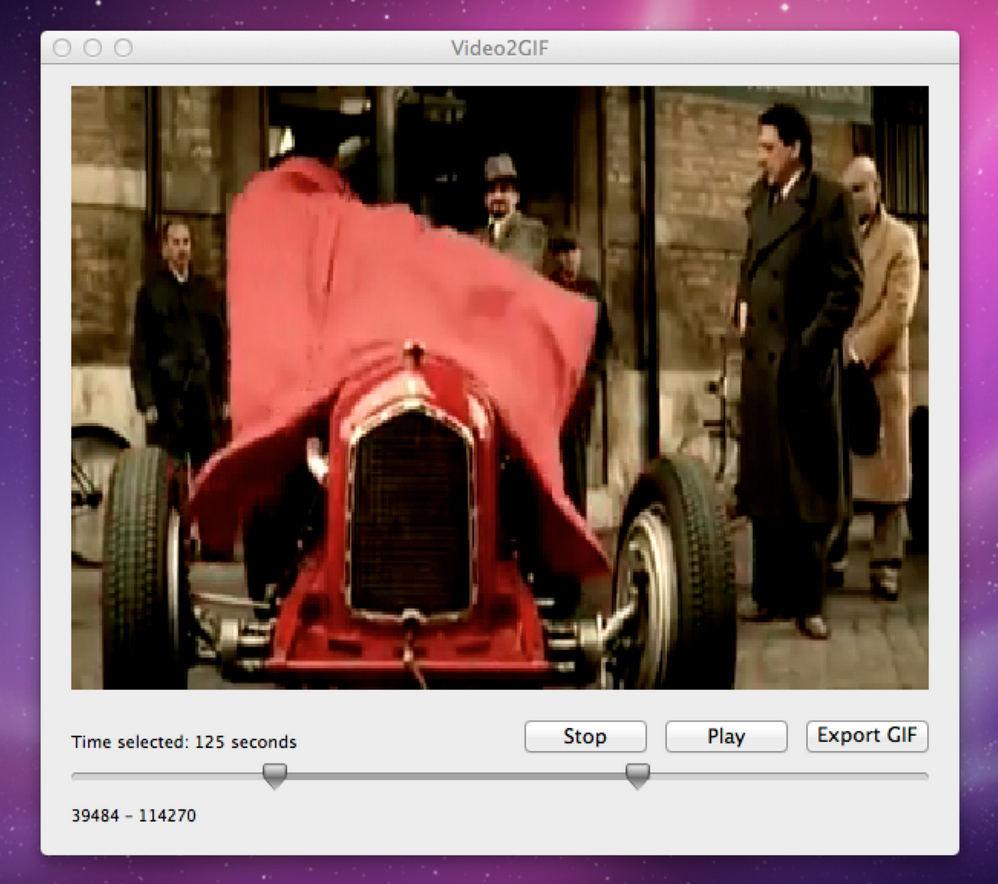Screen dimensions: 998x884
Task: Click the '39484 – 114270' frame range label
Action: (x=133, y=815)
